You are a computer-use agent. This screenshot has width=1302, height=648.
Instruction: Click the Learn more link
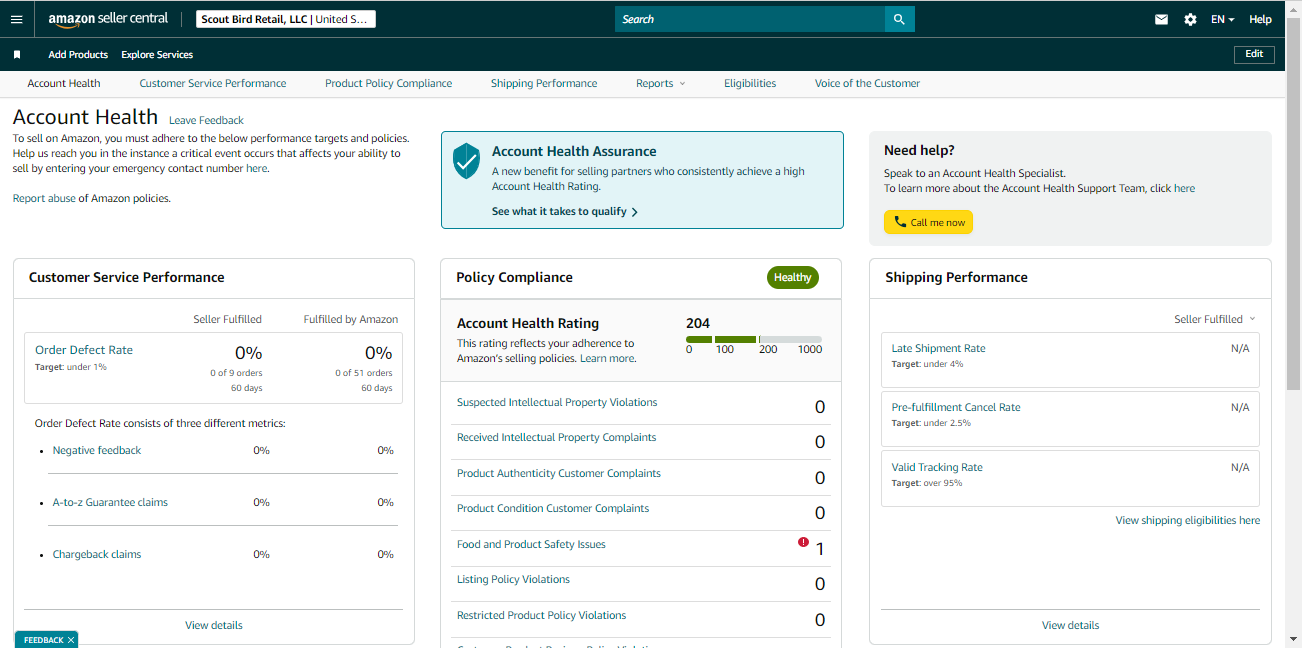click(607, 358)
